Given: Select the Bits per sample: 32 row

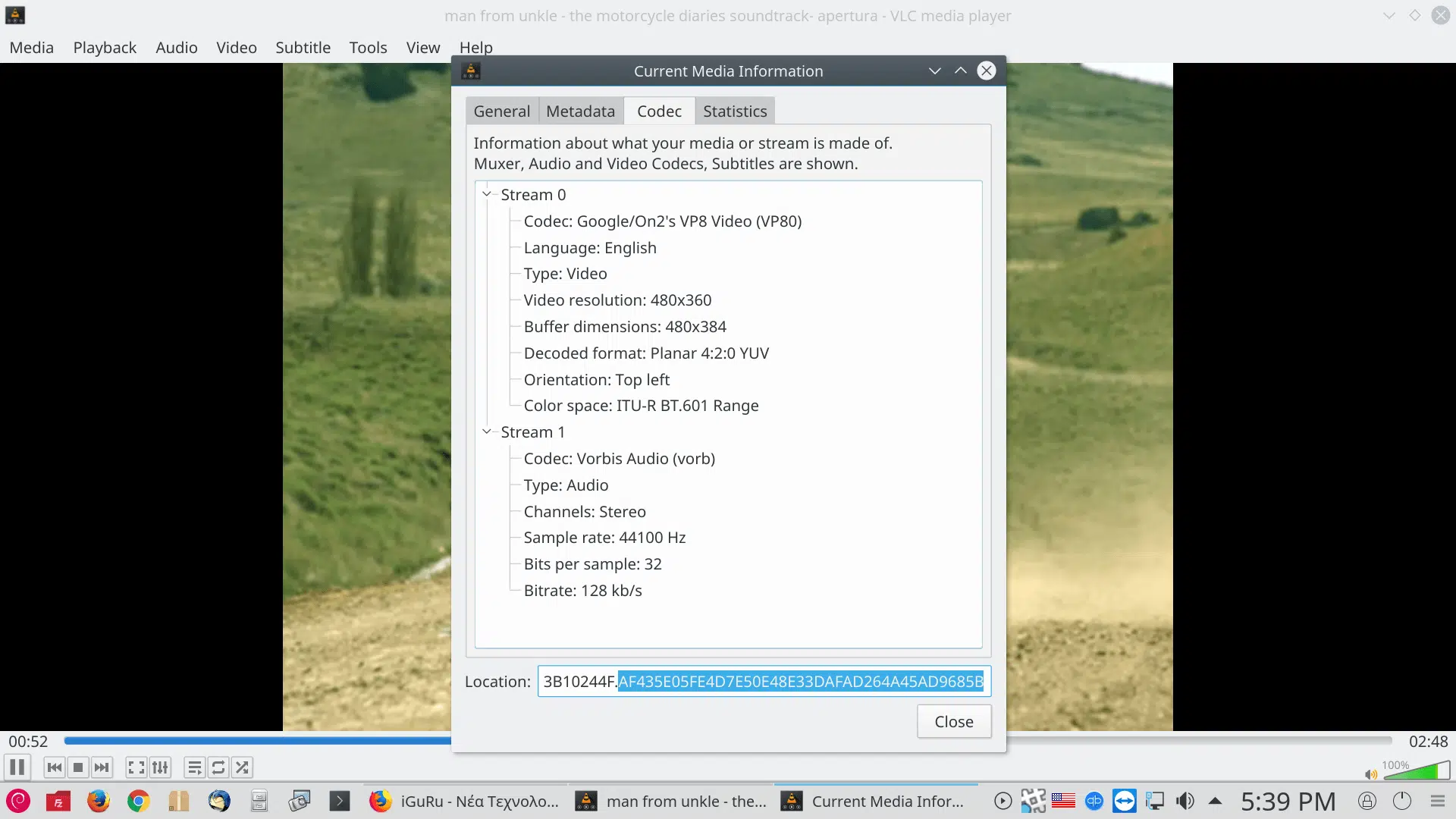Looking at the screenshot, I should (x=592, y=564).
